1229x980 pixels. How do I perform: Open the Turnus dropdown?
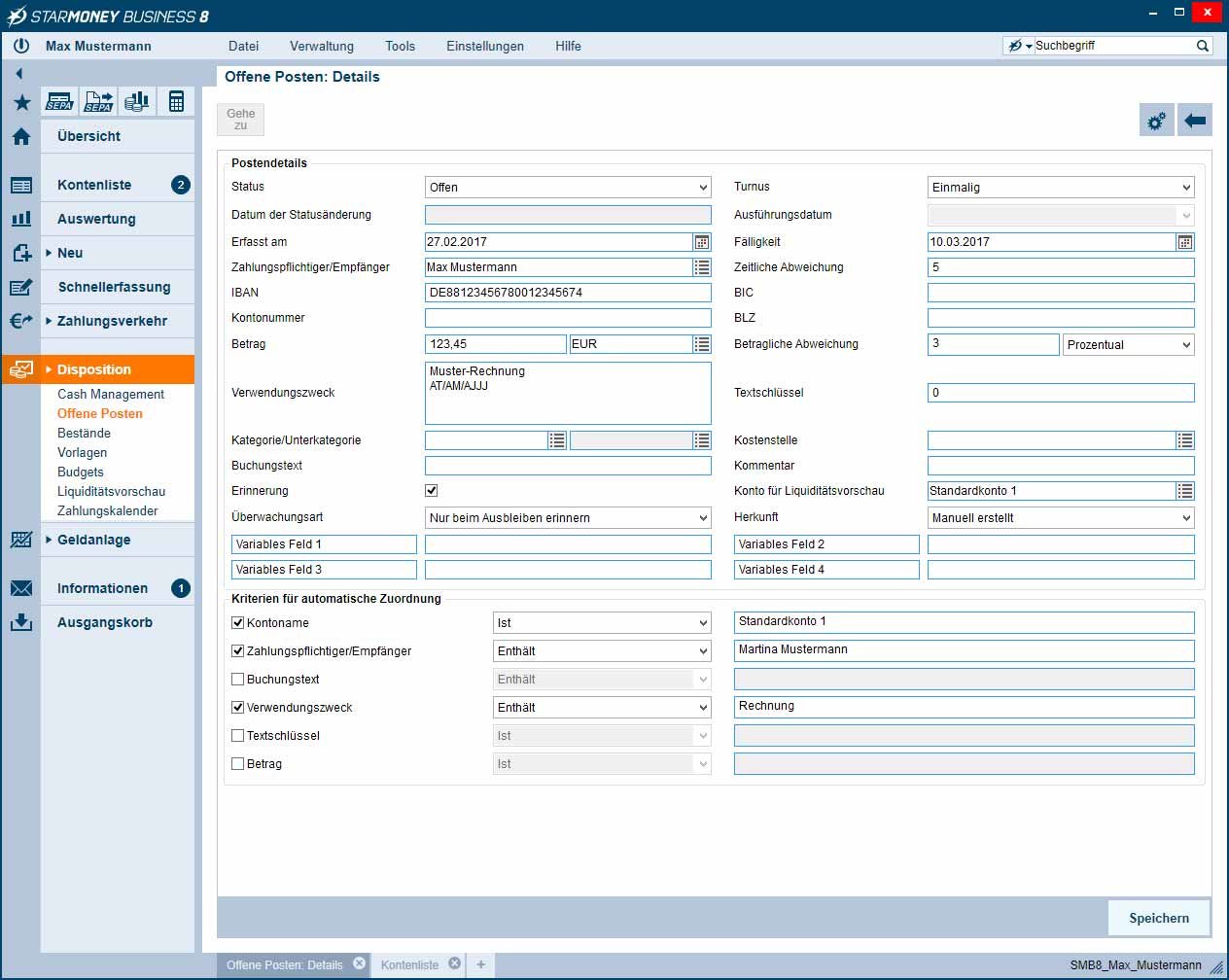(x=1060, y=188)
